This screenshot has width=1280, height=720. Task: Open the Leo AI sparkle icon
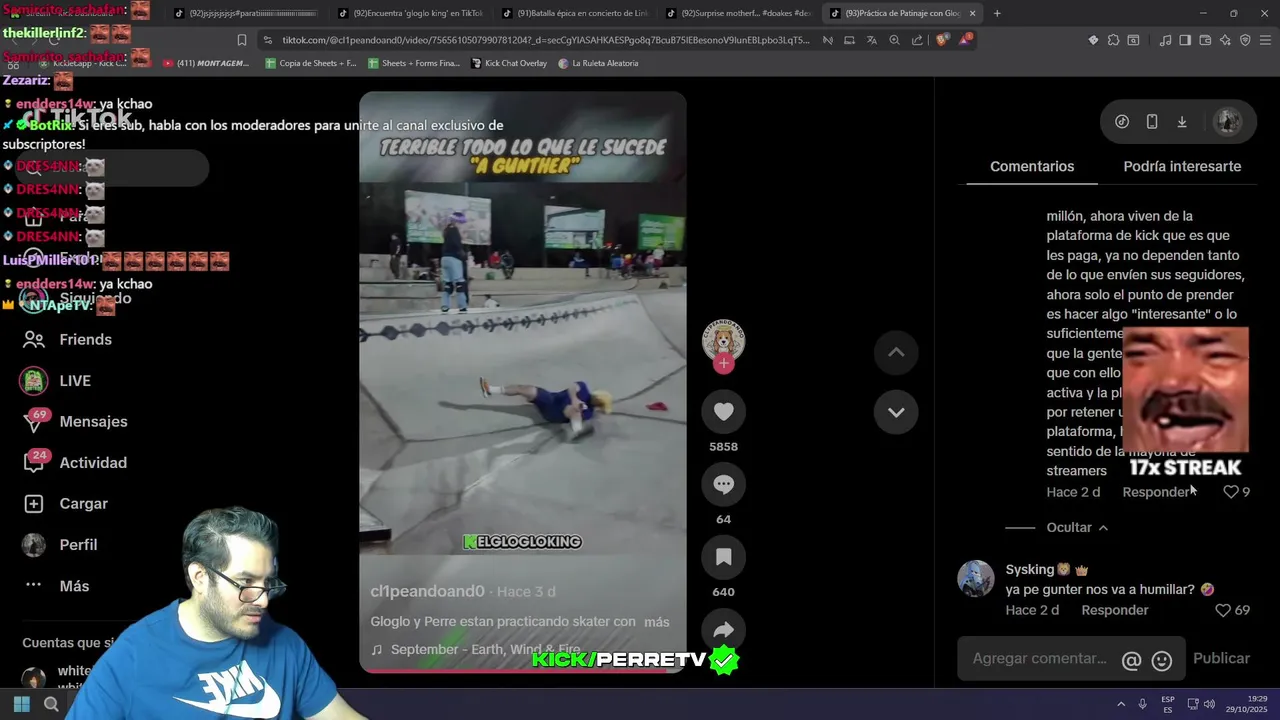coord(1225,40)
